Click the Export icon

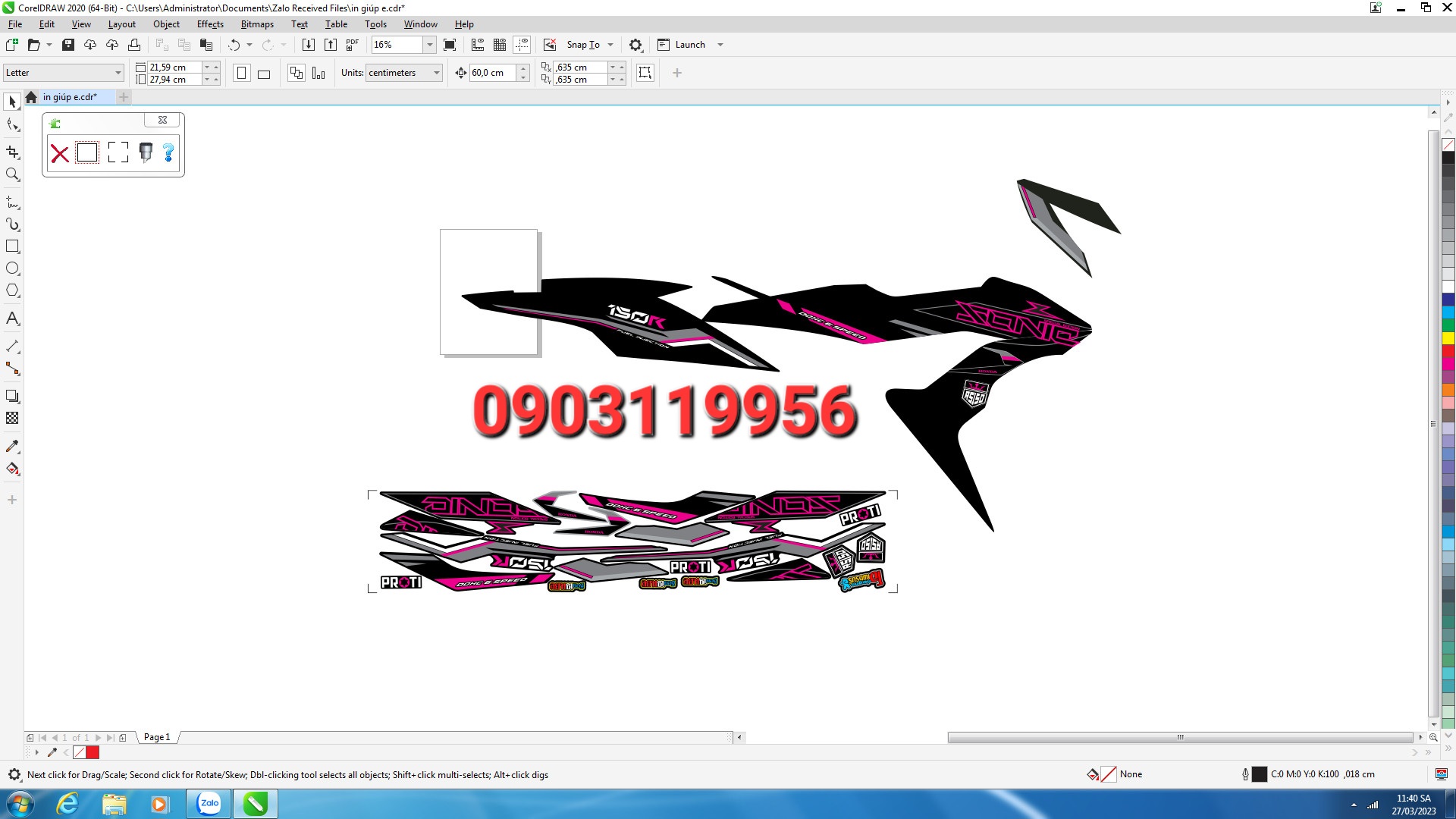[331, 45]
